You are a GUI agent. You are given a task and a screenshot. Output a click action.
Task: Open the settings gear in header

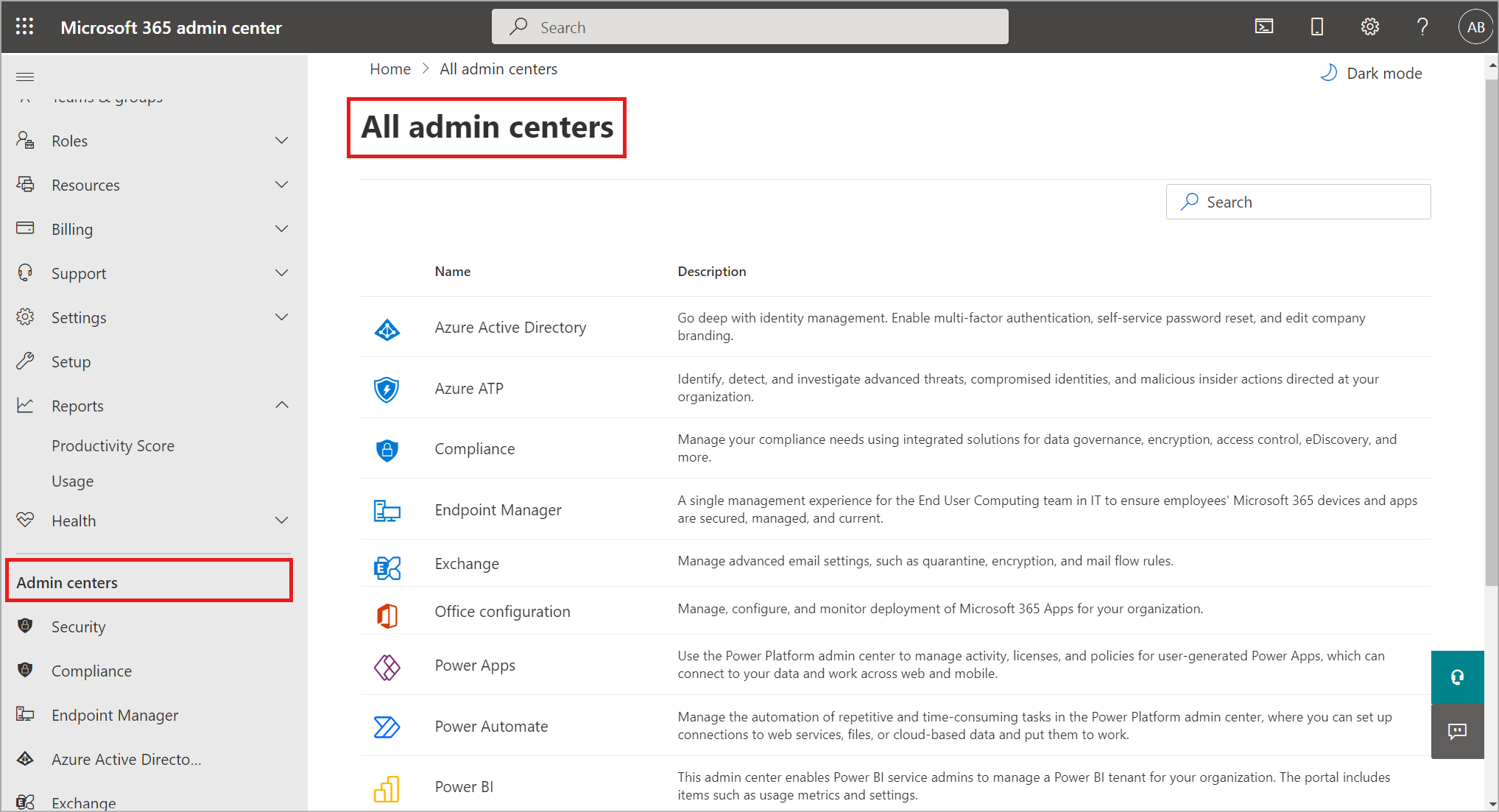click(1370, 27)
